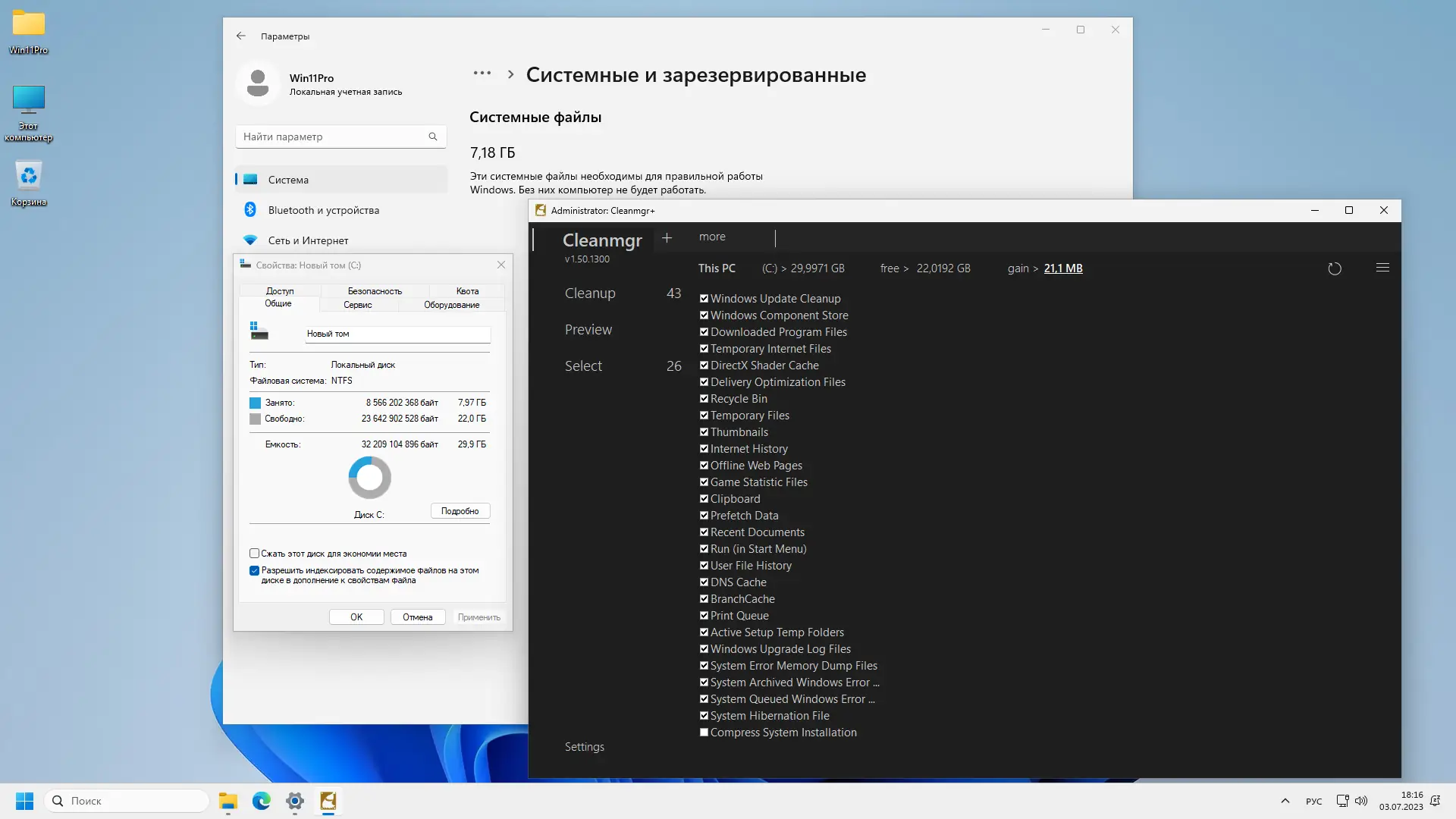Screen dimensions: 1456x819
Task: Select Этот компьютер desktop icon
Action: coord(29,113)
